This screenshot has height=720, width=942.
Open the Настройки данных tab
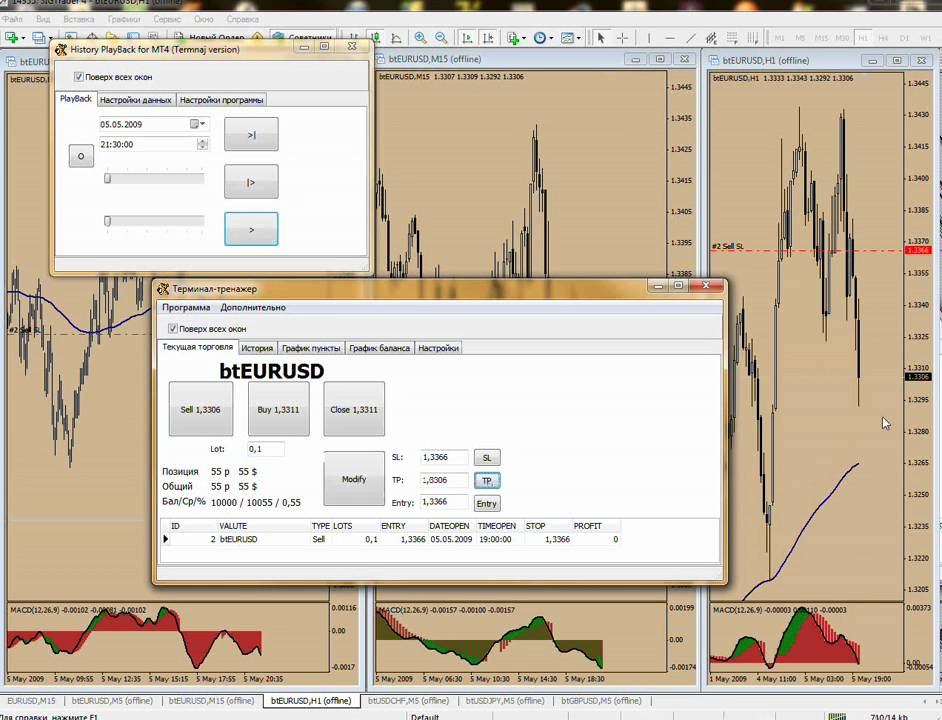point(135,100)
